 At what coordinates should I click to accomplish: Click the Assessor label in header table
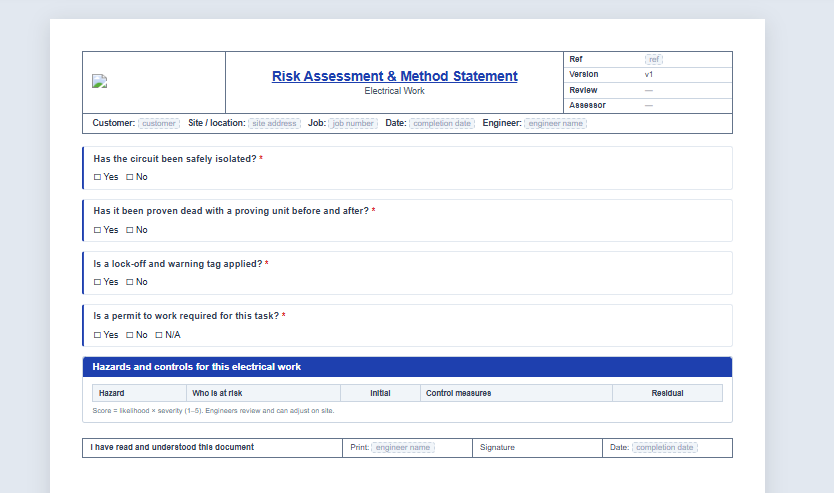(587, 105)
